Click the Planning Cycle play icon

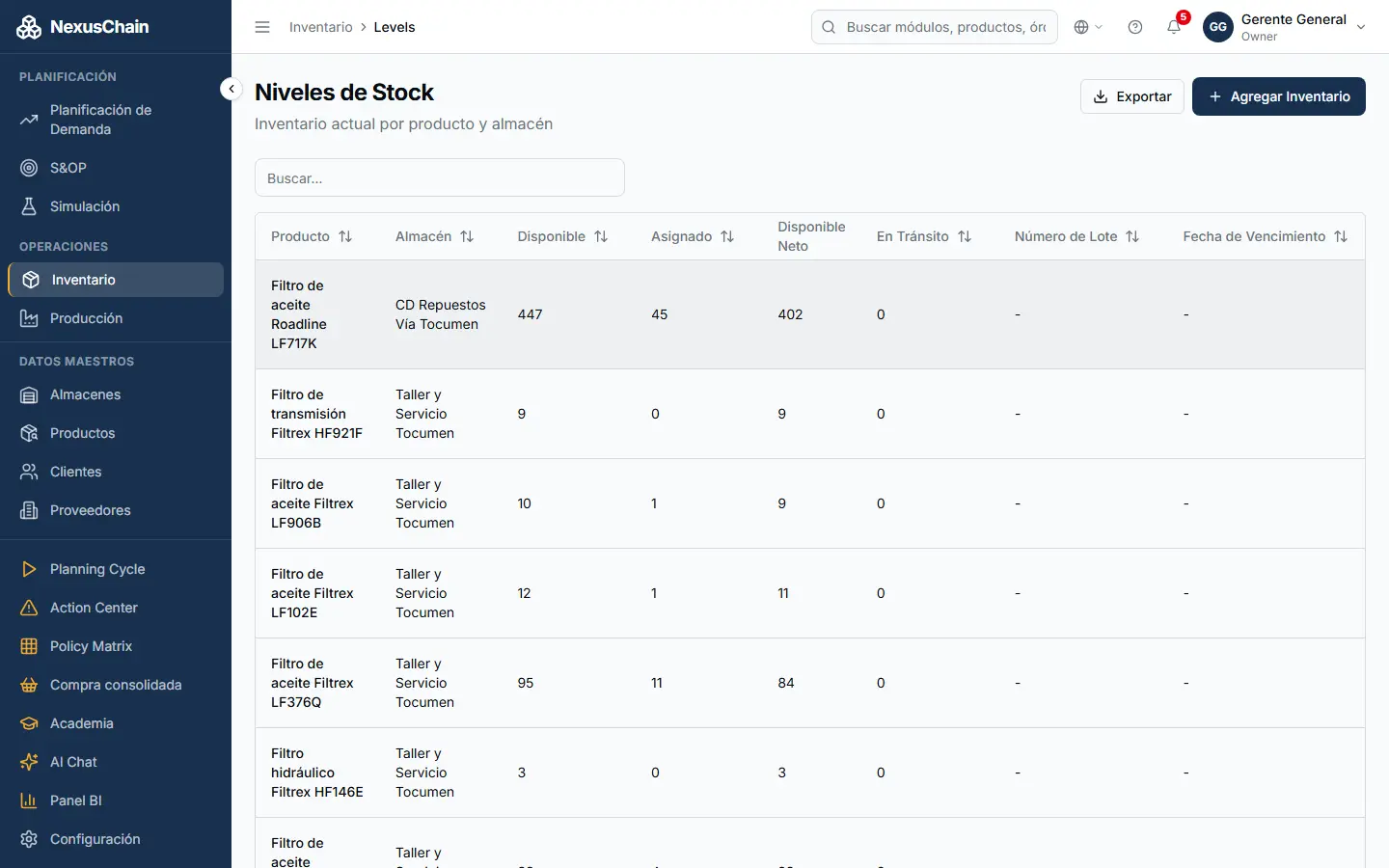tap(29, 569)
